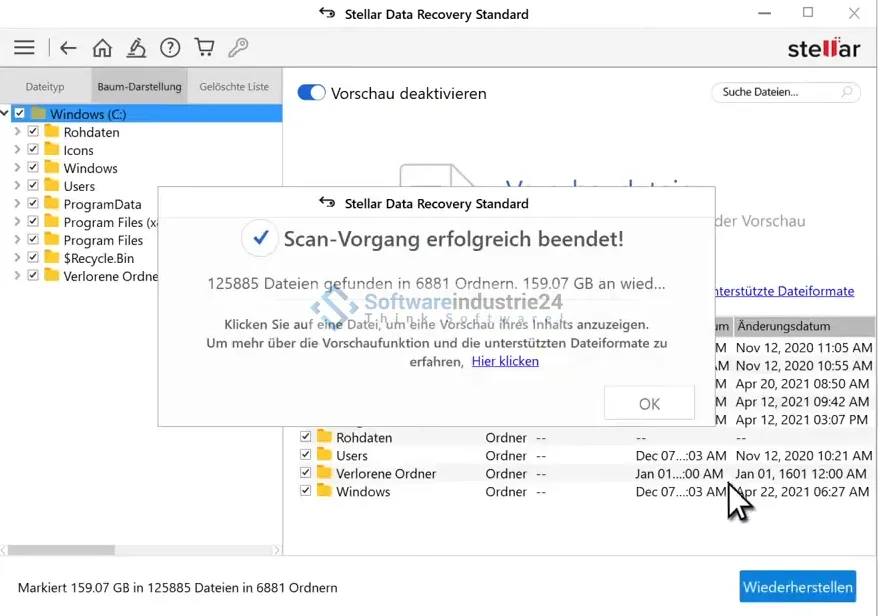Toggle the Vorschau deaktivieren switch
This screenshot has width=878, height=616.
coord(312,93)
